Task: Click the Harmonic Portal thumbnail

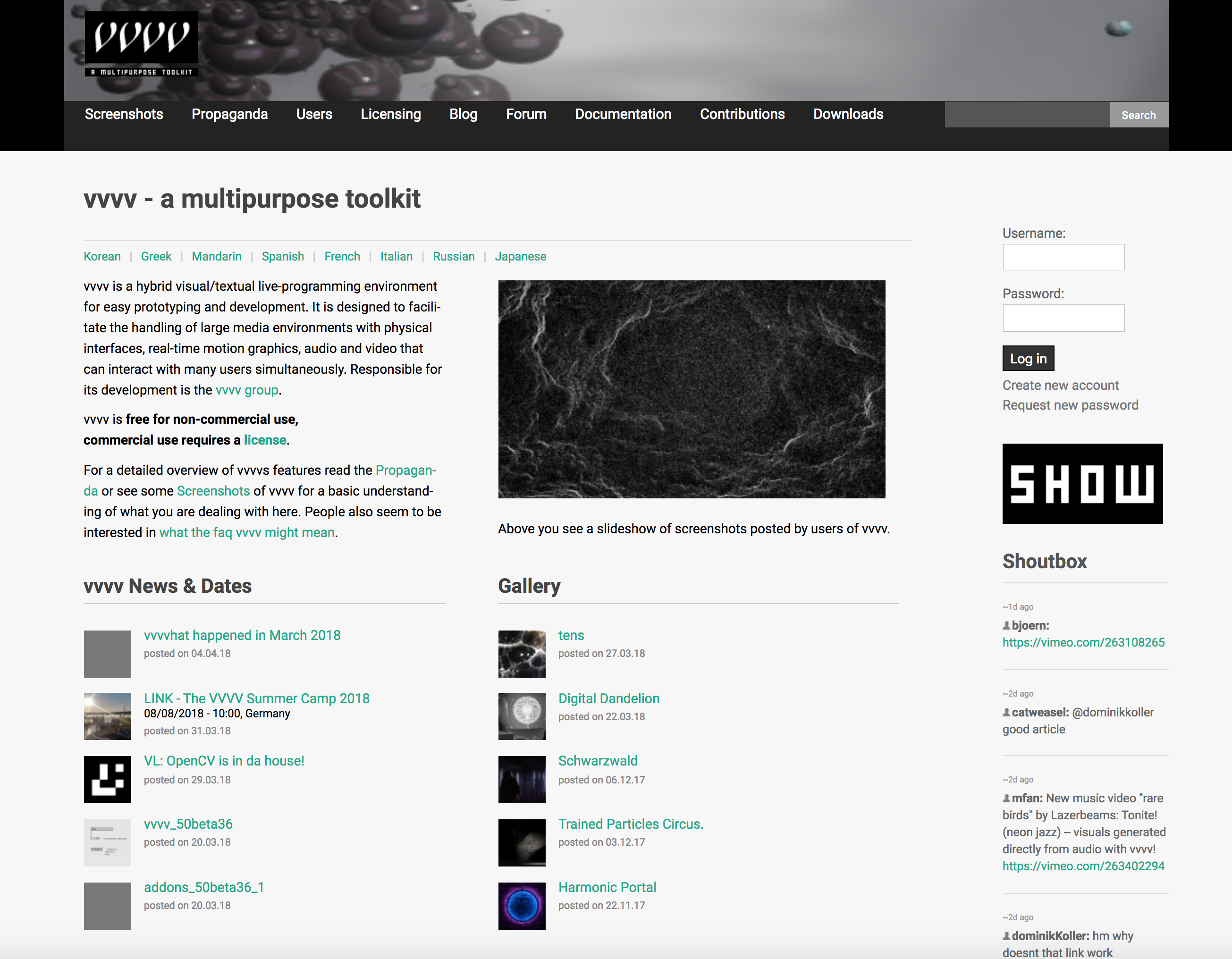Action: [x=522, y=905]
